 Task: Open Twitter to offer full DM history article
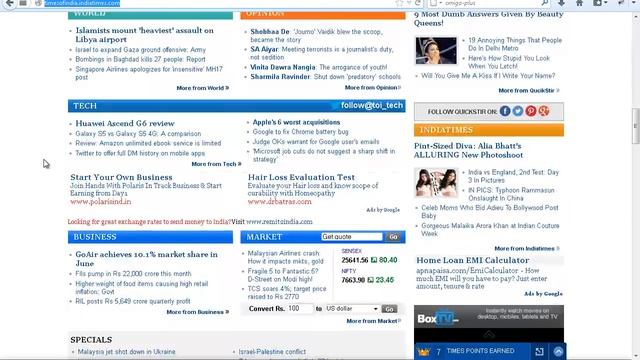[140, 153]
